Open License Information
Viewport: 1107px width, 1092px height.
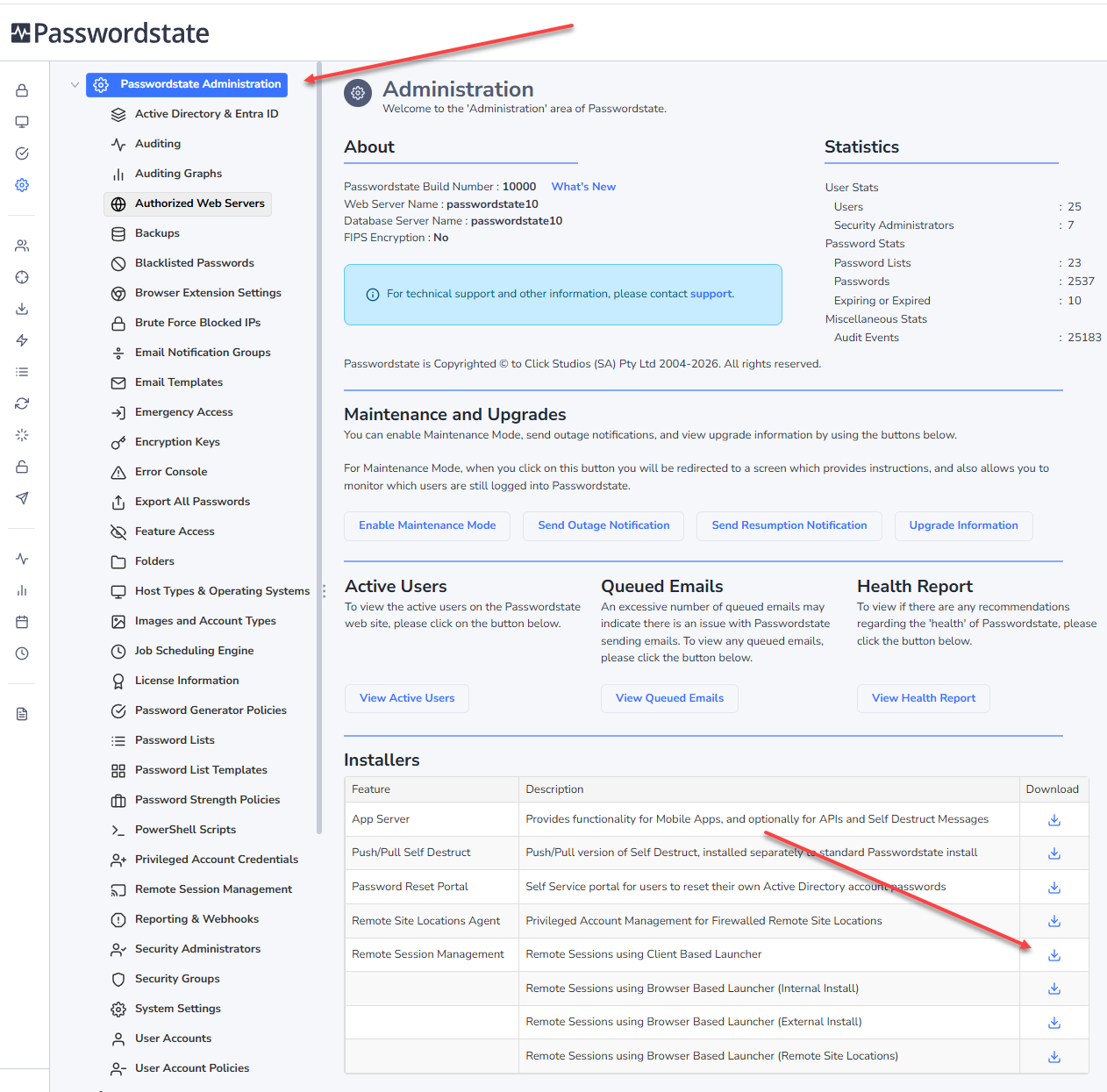pyautogui.click(x=175, y=681)
